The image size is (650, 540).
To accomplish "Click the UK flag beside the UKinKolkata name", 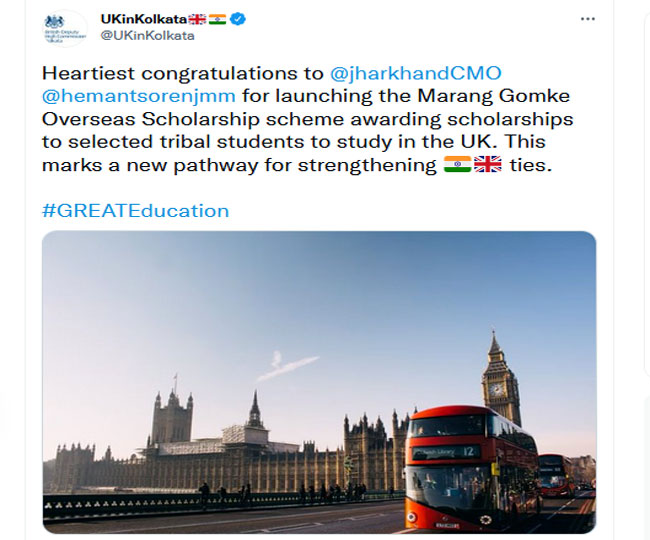I will coord(199,18).
